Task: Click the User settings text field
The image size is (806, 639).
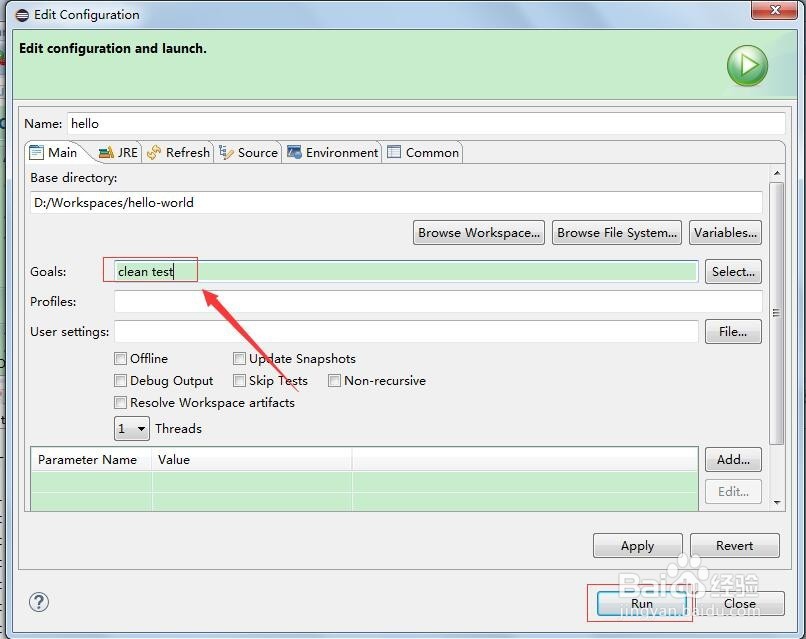Action: (x=406, y=332)
